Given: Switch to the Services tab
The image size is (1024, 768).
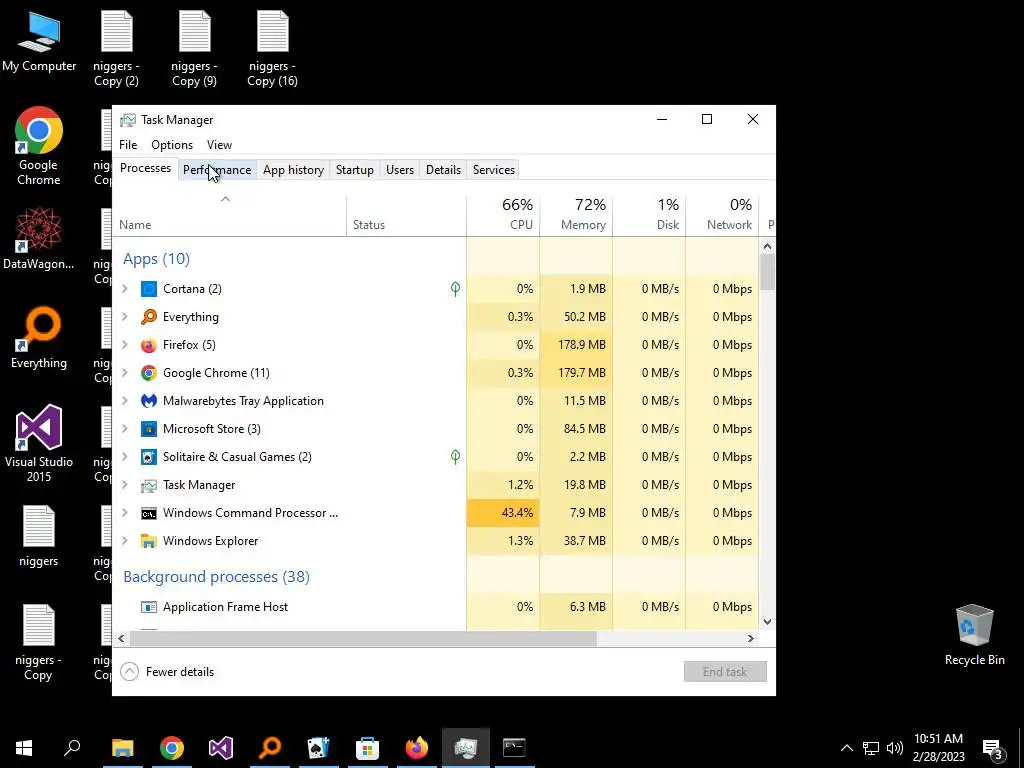Looking at the screenshot, I should [494, 170].
